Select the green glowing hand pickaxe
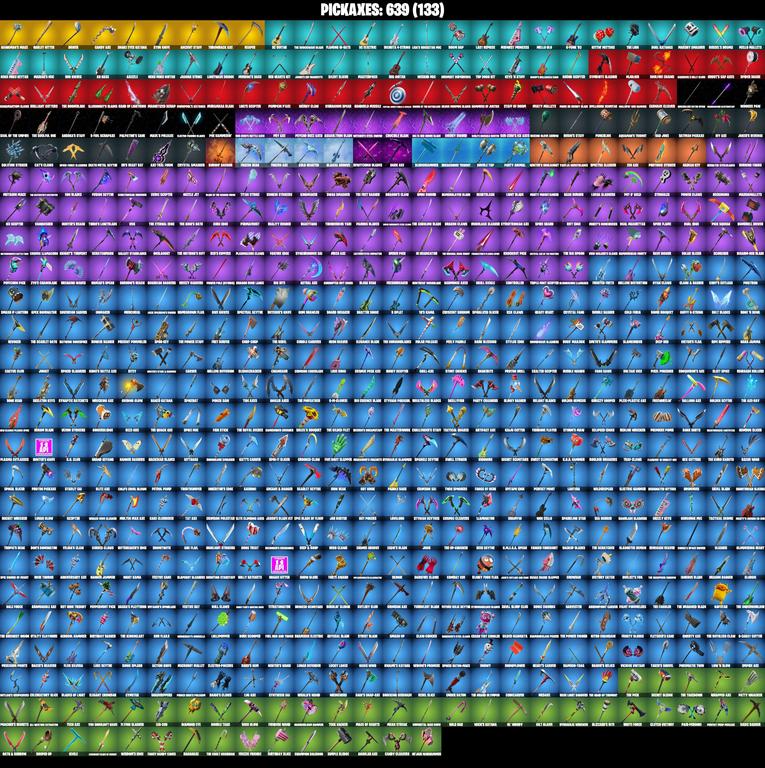Image resolution: width=765 pixels, height=768 pixels. click(338, 447)
